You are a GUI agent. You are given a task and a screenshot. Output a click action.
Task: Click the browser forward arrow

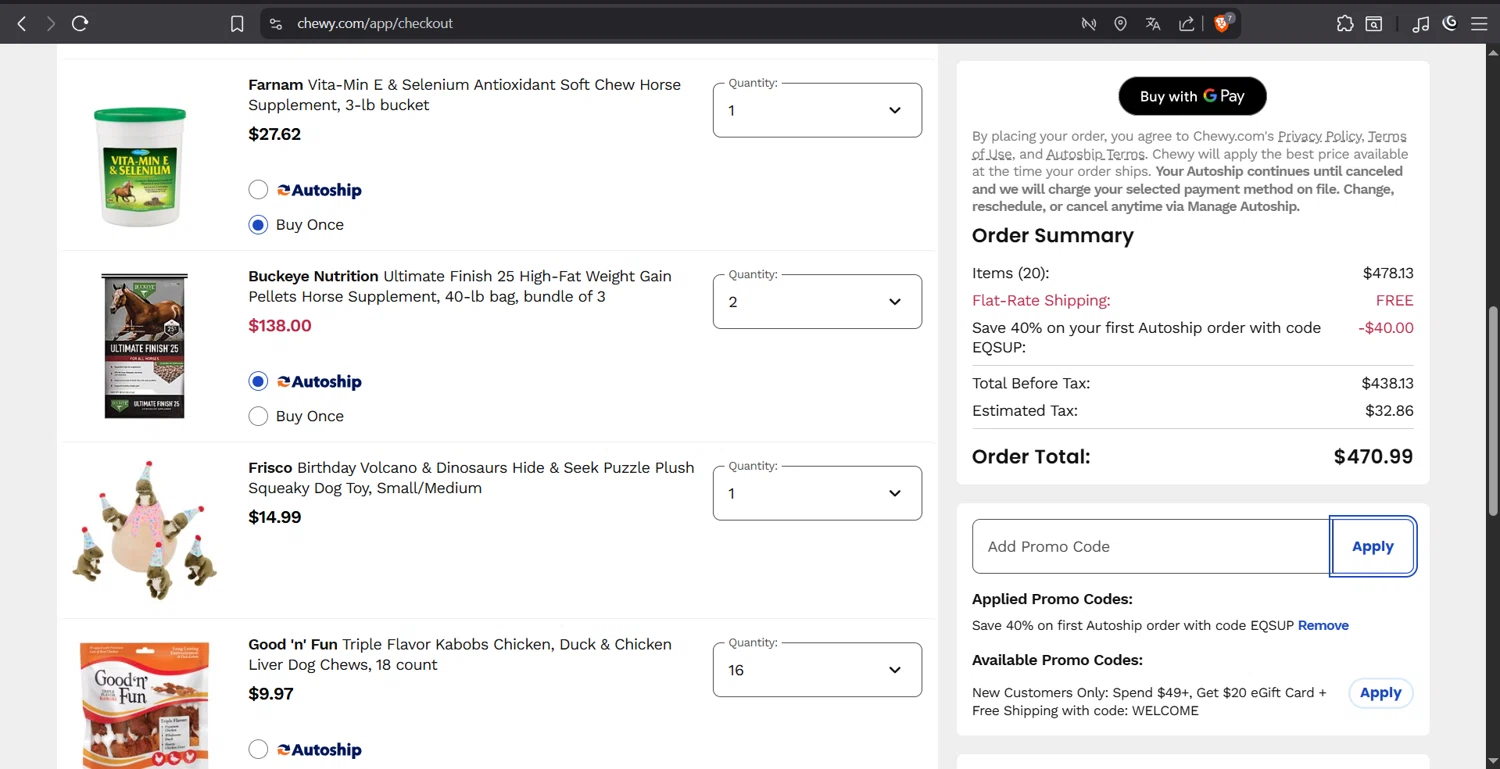[50, 23]
